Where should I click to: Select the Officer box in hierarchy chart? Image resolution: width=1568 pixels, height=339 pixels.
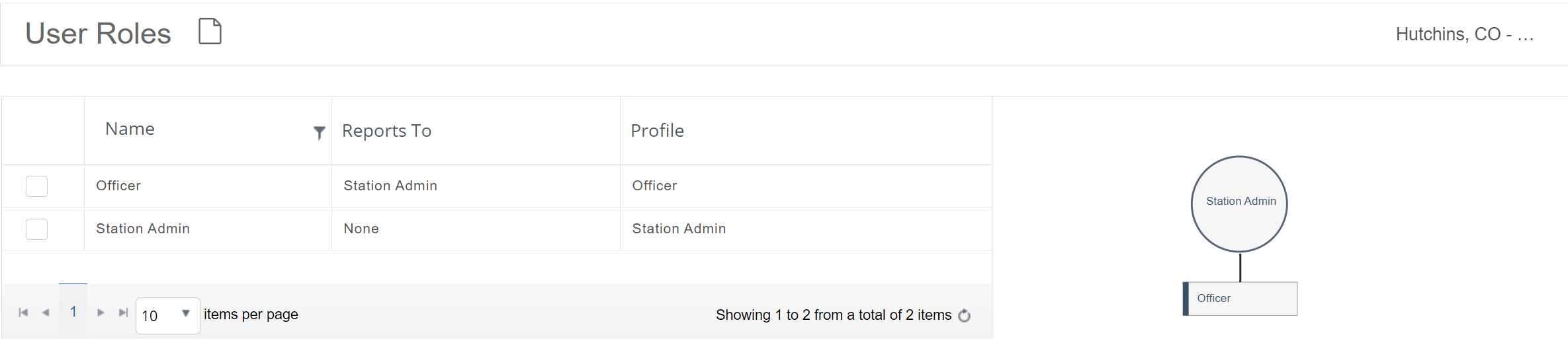pyautogui.click(x=1240, y=299)
